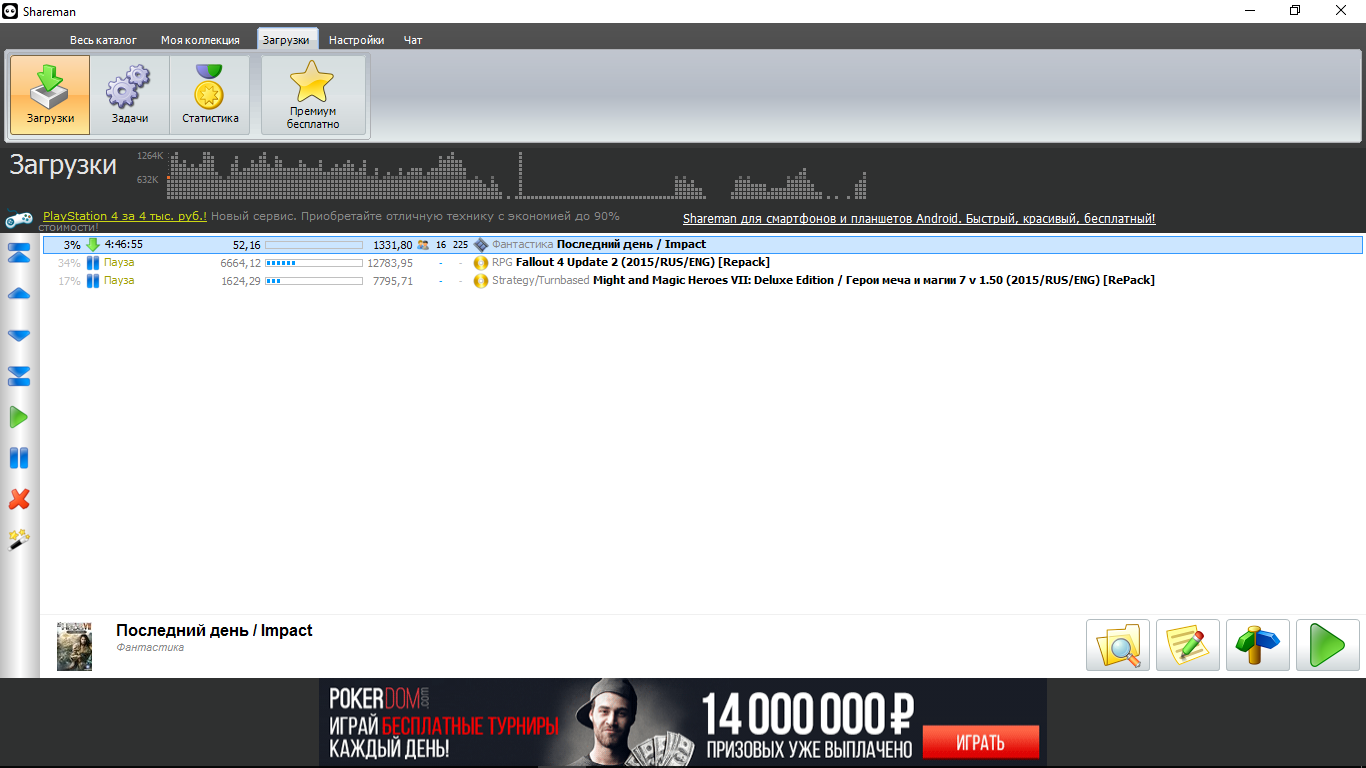Move download to top of queue
This screenshot has width=1366, height=768.
coord(19,252)
